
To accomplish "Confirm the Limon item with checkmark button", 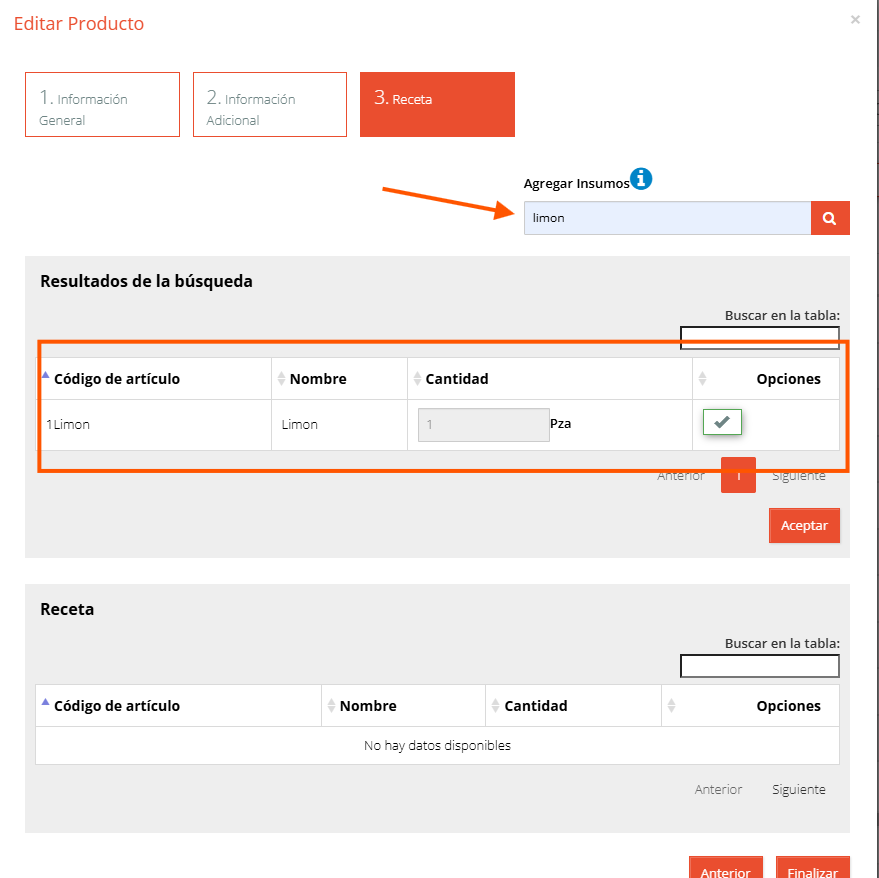I will (x=722, y=422).
